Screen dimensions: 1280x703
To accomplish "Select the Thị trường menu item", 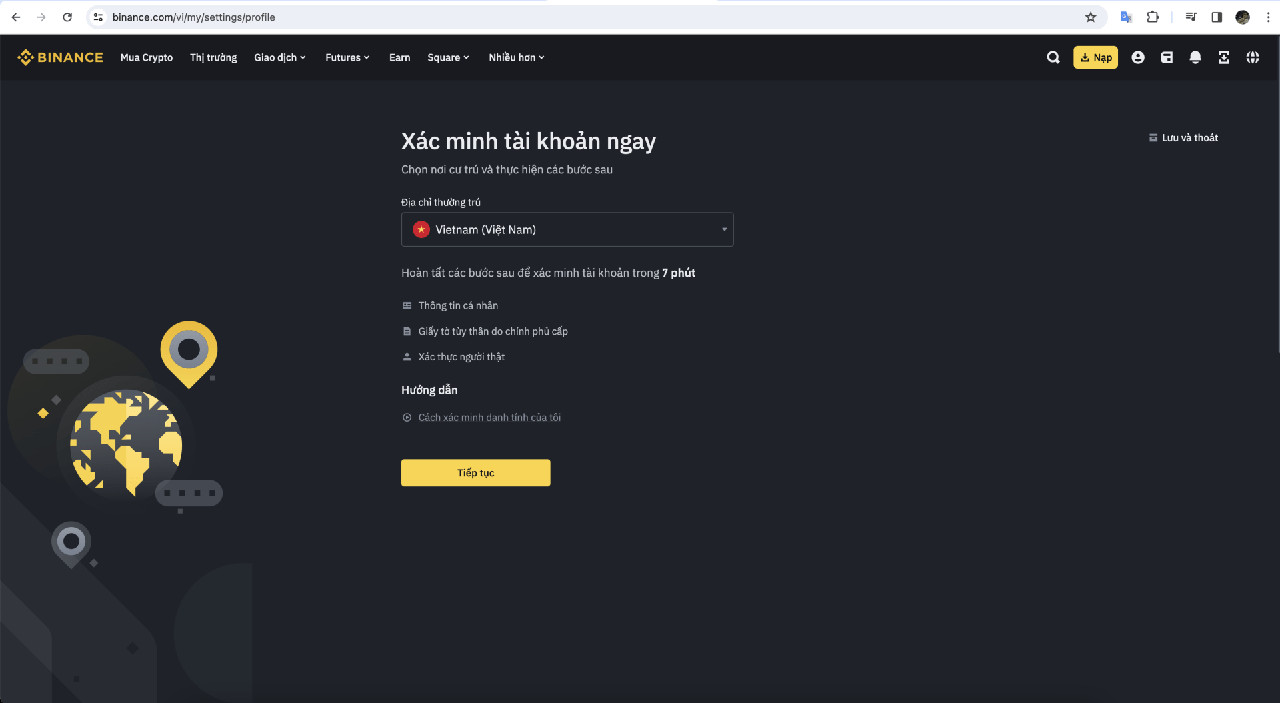I will coord(213,57).
